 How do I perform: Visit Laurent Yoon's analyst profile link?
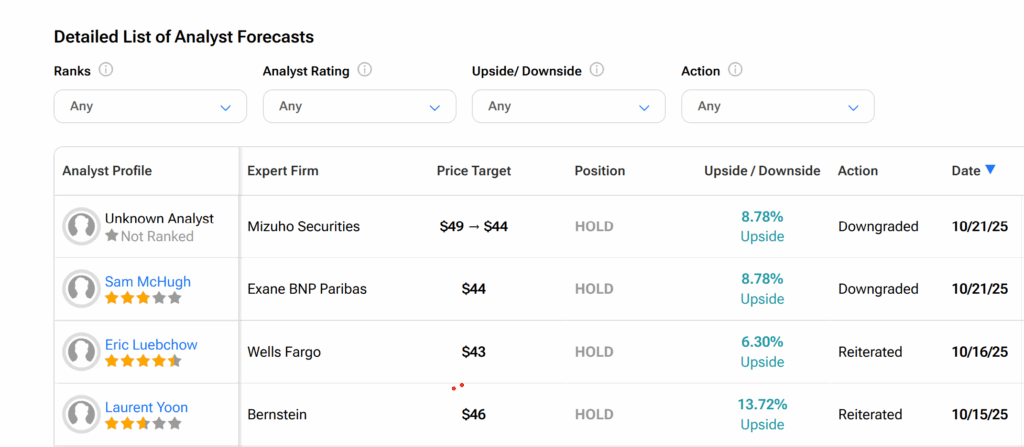146,407
